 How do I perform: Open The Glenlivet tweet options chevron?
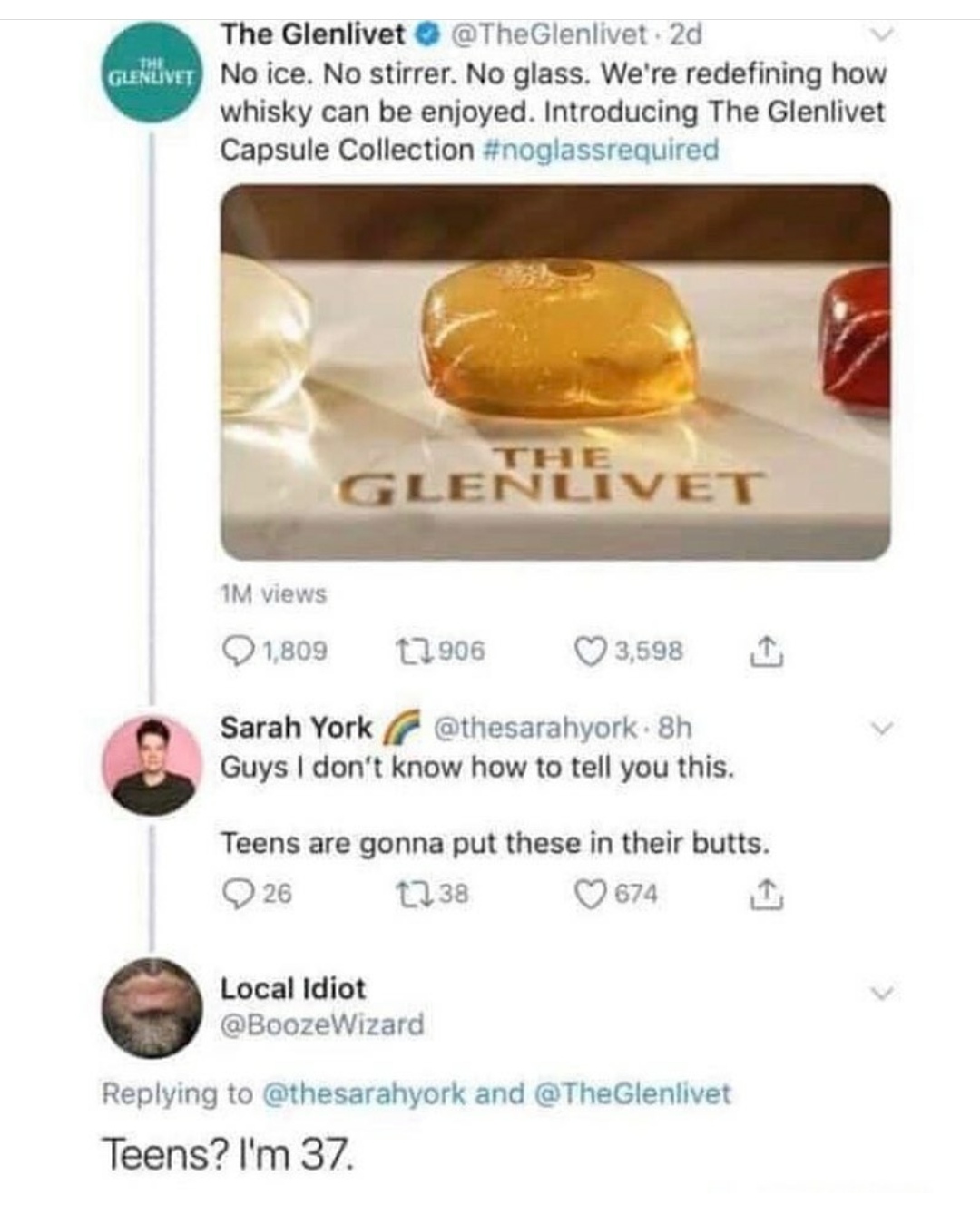[x=878, y=35]
